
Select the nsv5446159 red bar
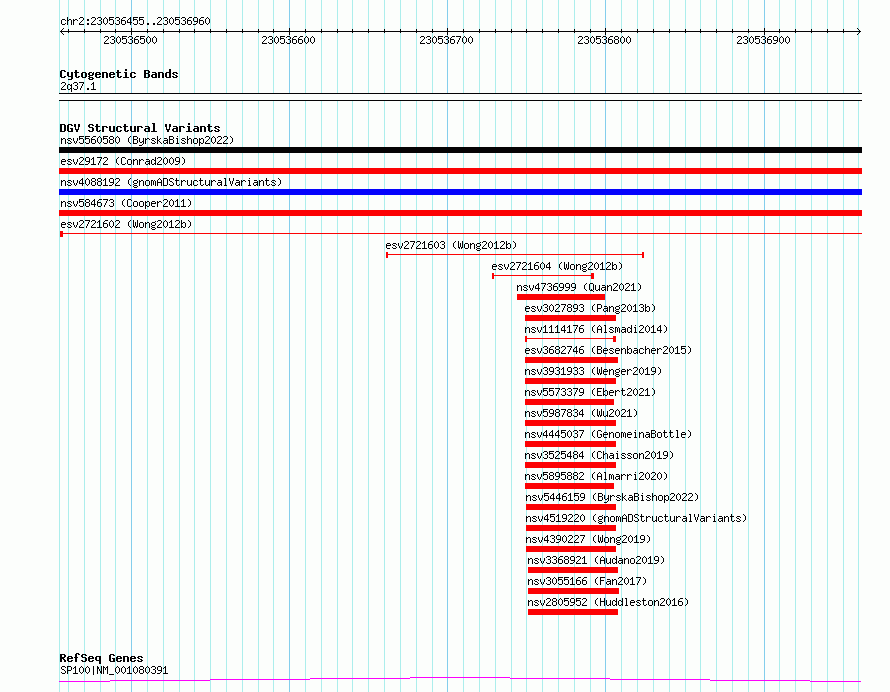571,507
